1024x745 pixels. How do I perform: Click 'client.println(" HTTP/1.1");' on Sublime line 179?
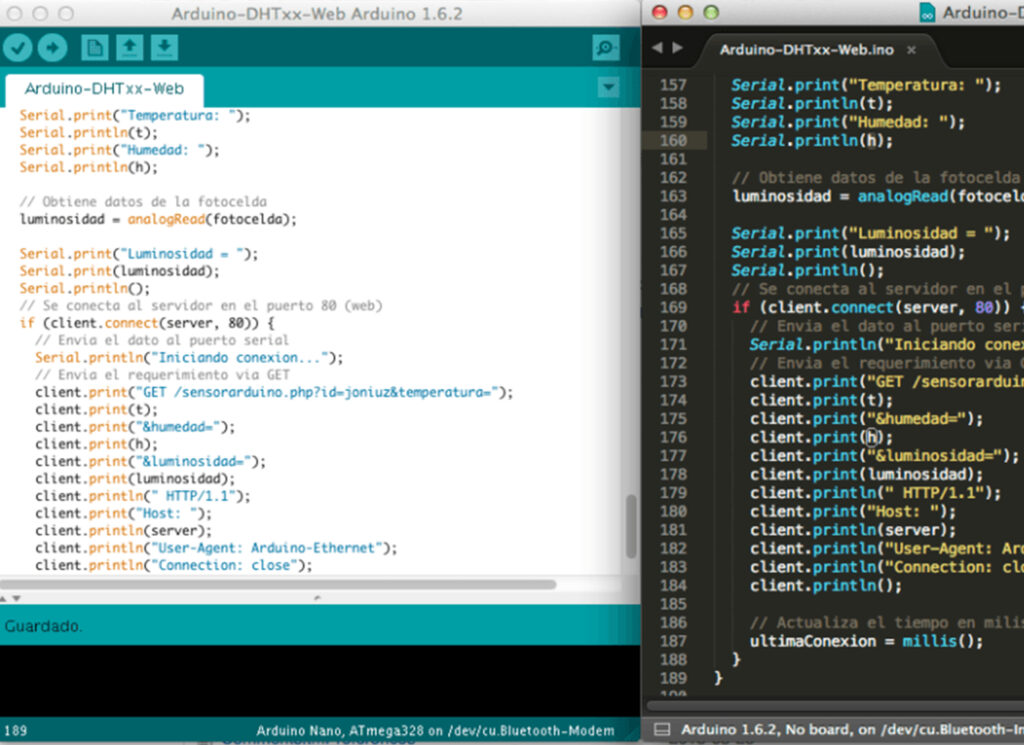pyautogui.click(x=876, y=493)
